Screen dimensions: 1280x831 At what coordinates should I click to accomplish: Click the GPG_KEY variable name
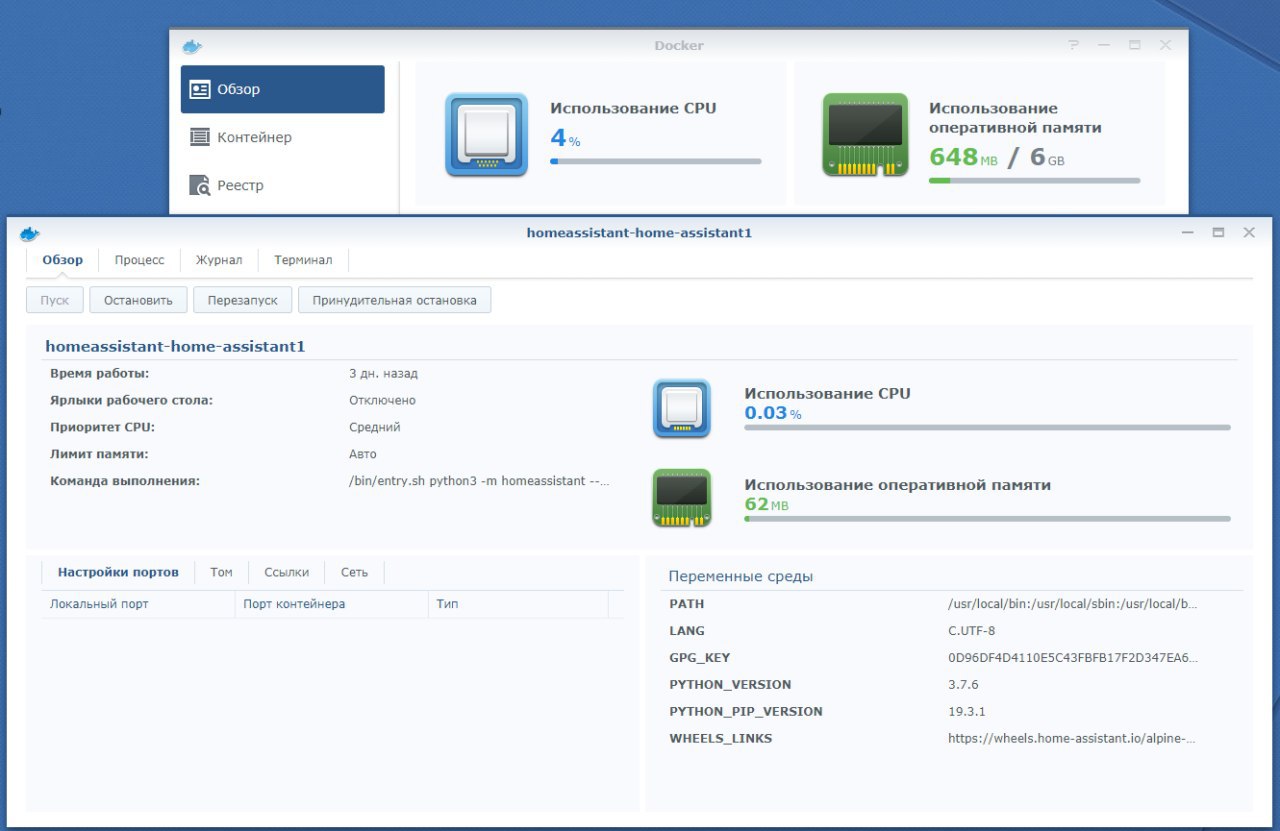(699, 658)
